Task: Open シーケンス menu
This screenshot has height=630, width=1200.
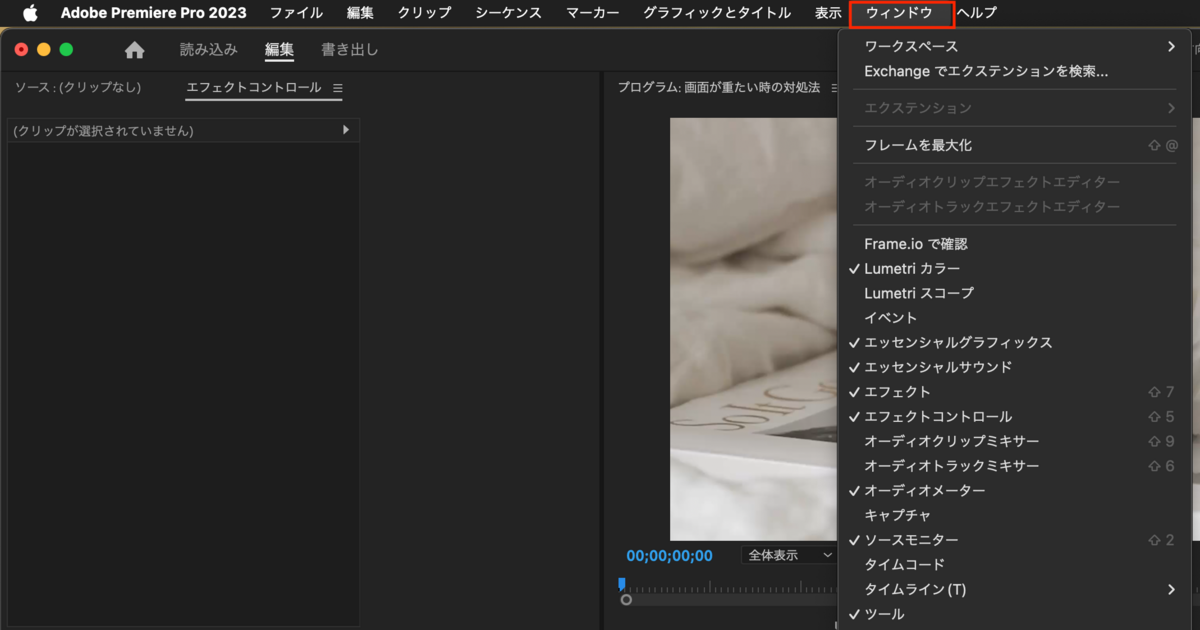Action: (x=508, y=13)
